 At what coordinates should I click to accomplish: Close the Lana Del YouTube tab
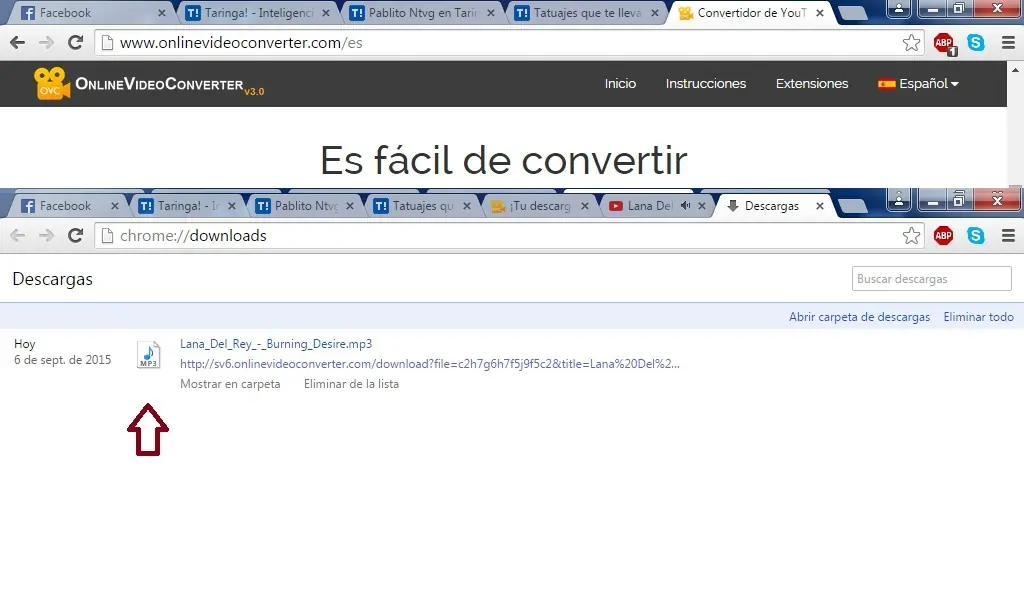[x=701, y=206]
